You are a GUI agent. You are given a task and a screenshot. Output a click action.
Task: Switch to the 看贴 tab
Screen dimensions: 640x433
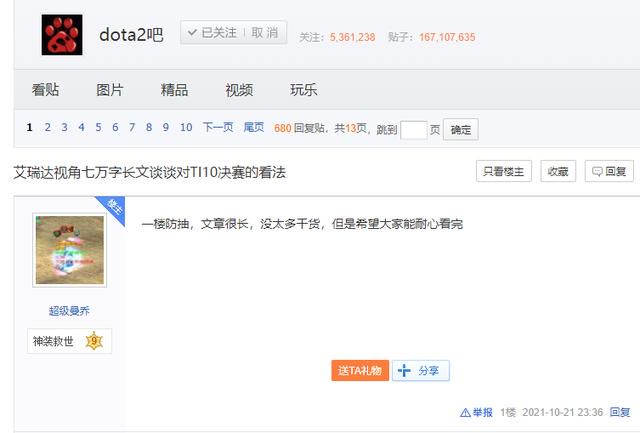[x=45, y=90]
